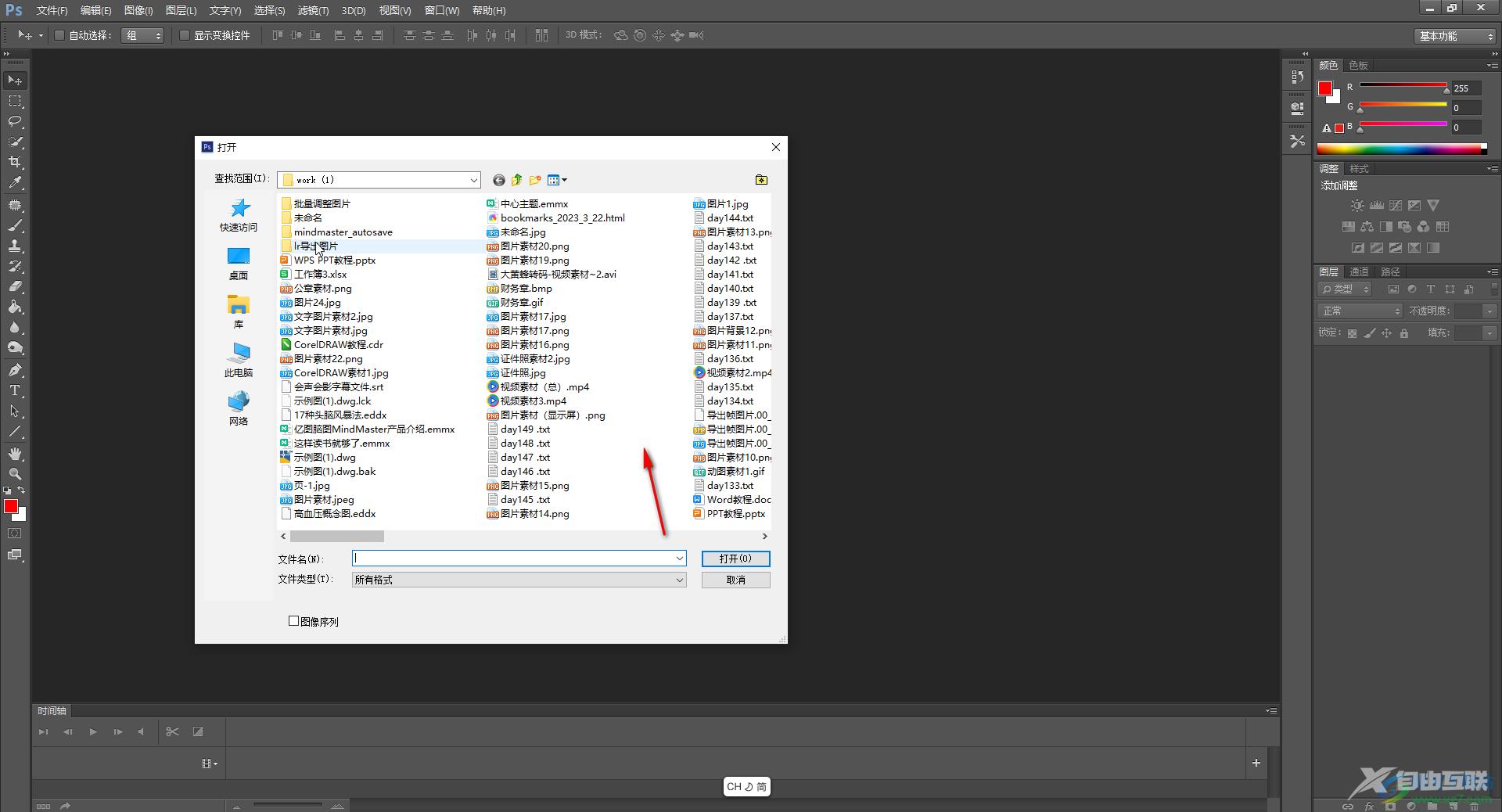Screen dimensions: 1502x812
Task: Select the Horizontal Type tool
Action: pos(15,390)
